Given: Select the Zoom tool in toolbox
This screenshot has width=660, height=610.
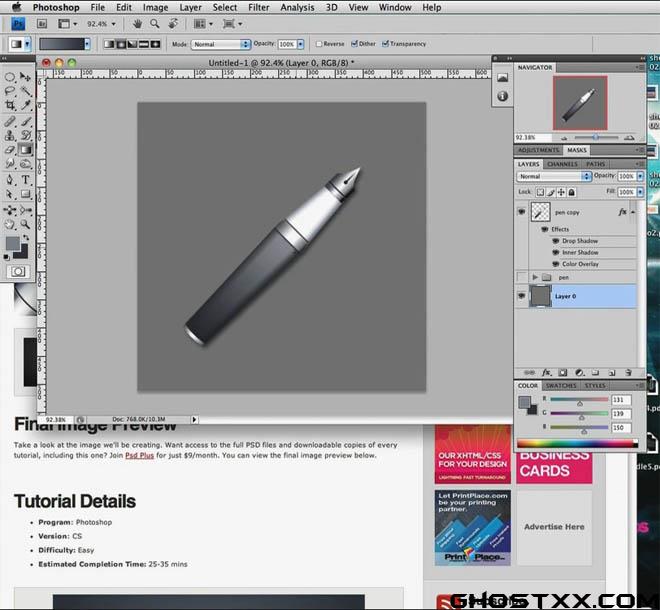Looking at the screenshot, I should tap(26, 224).
